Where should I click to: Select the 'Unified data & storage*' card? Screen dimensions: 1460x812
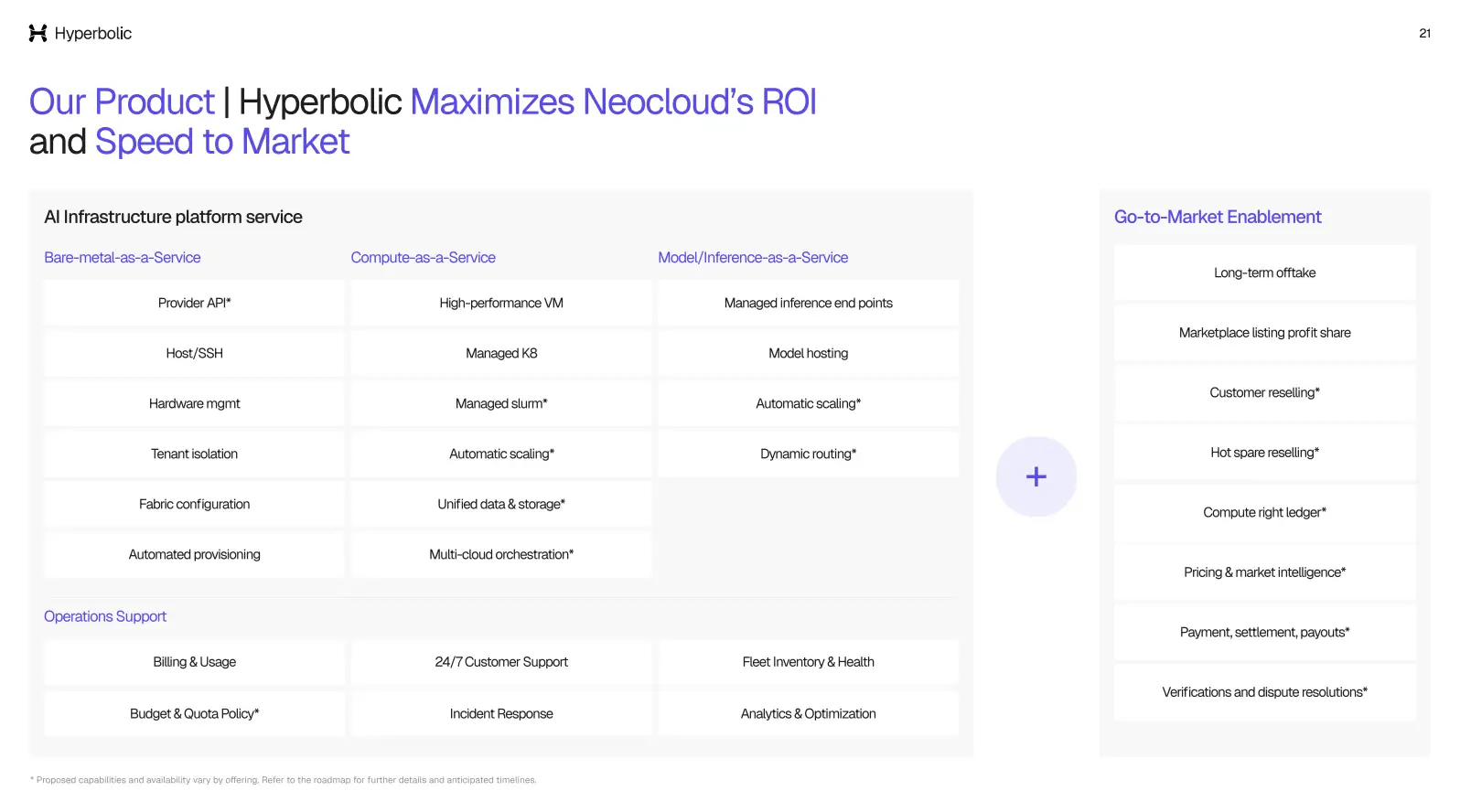point(501,504)
